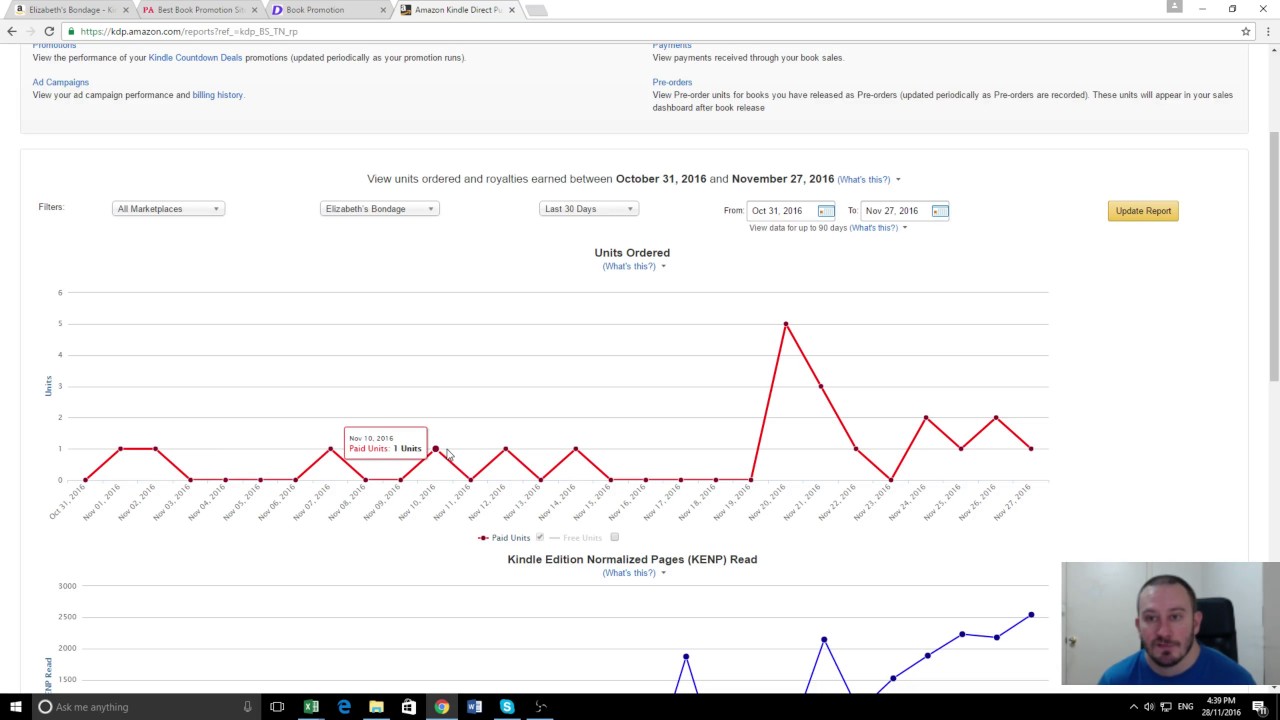This screenshot has height=720, width=1280.
Task: Expand What's this under Units Ordered
Action: tap(633, 266)
